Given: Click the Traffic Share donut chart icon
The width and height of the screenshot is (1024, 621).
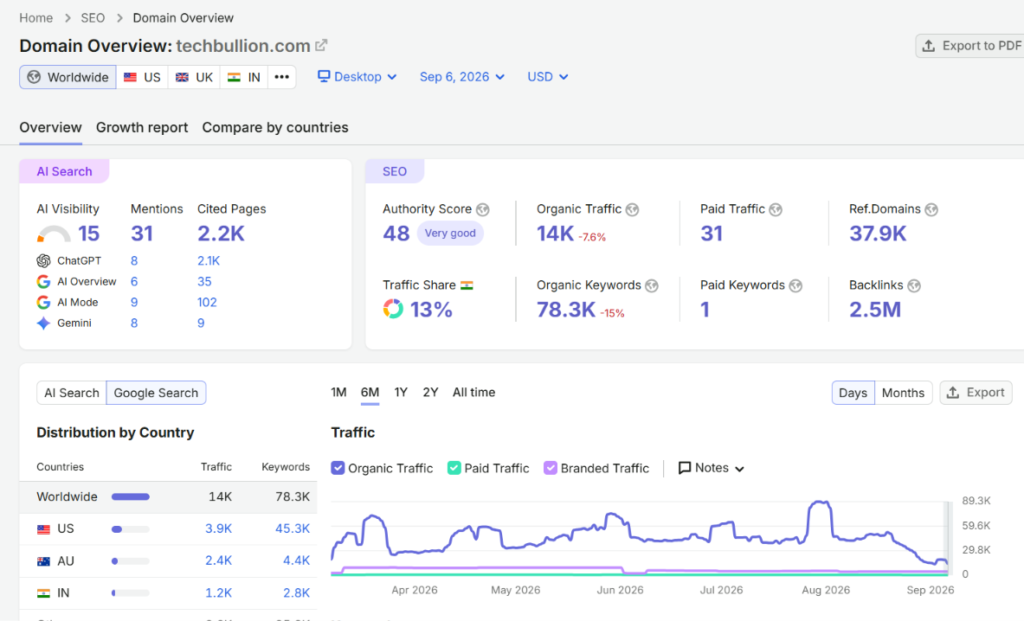Looking at the screenshot, I should pos(393,309).
